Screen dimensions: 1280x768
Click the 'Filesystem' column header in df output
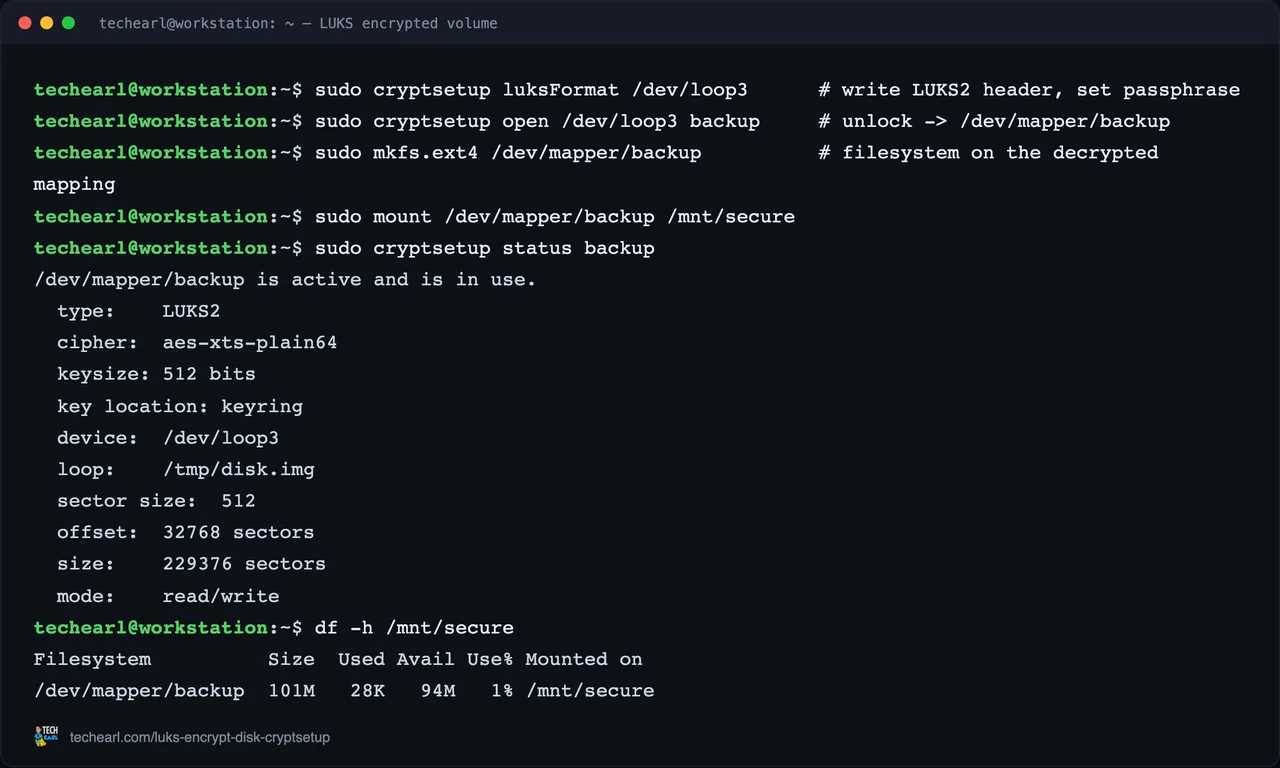click(92, 659)
